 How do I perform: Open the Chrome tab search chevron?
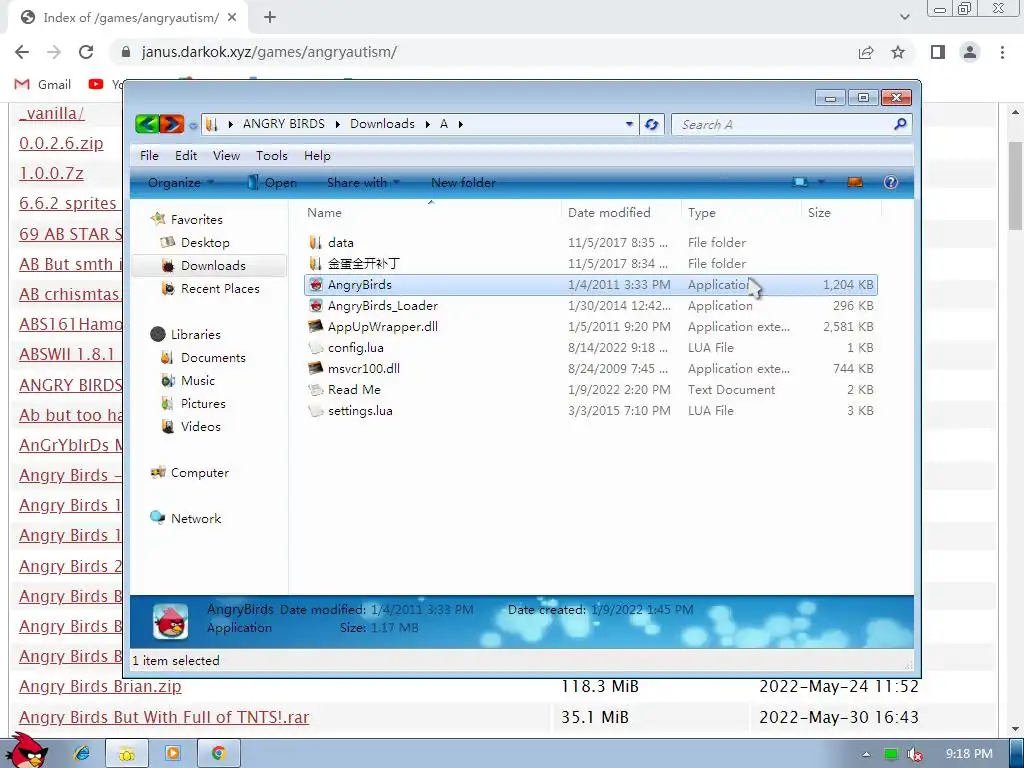[x=904, y=17]
